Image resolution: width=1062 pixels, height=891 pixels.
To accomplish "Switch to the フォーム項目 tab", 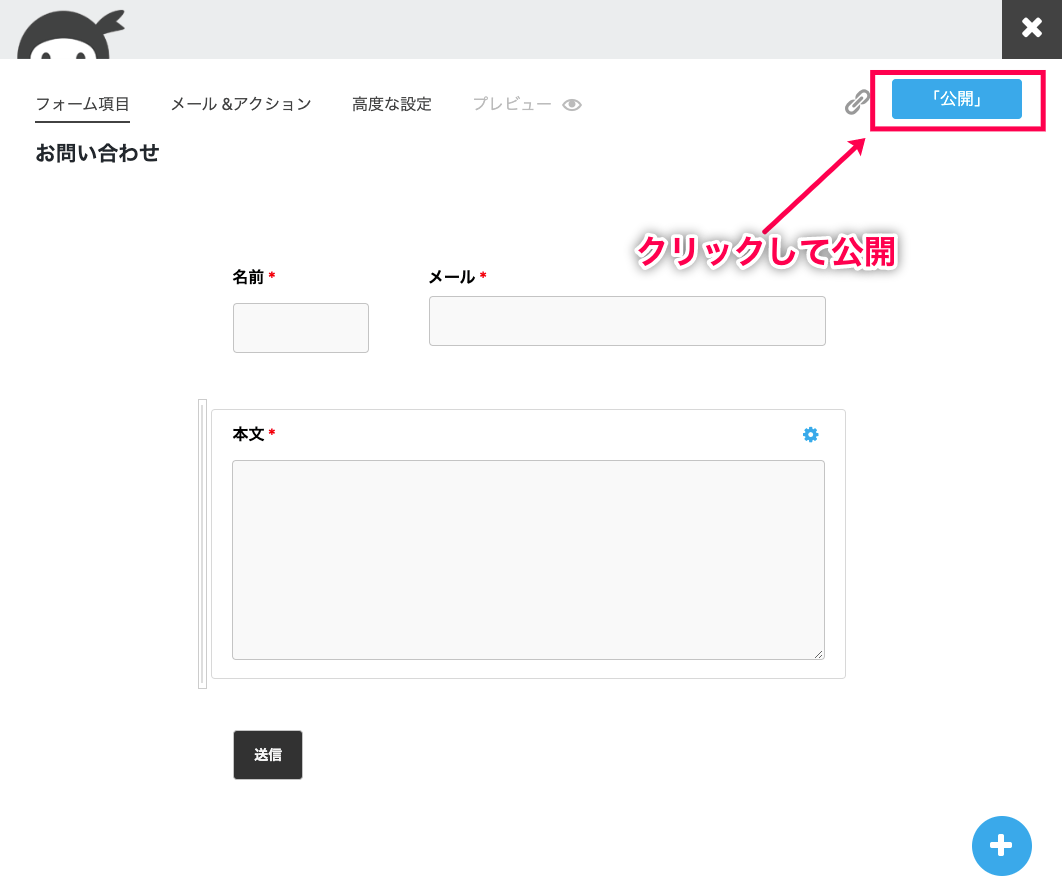I will coord(82,104).
